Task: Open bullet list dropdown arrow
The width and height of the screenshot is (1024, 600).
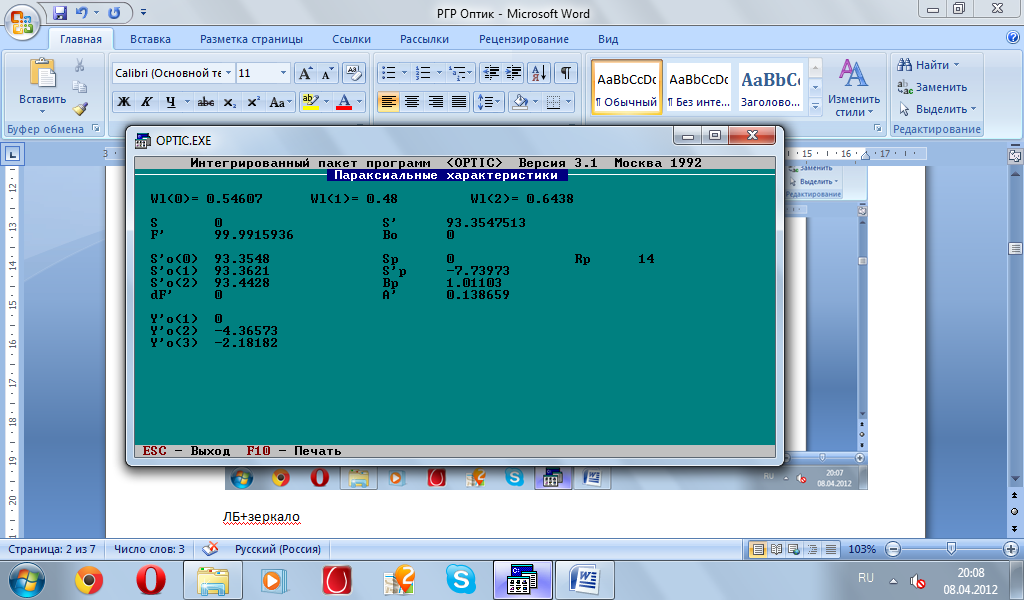Action: [404, 73]
